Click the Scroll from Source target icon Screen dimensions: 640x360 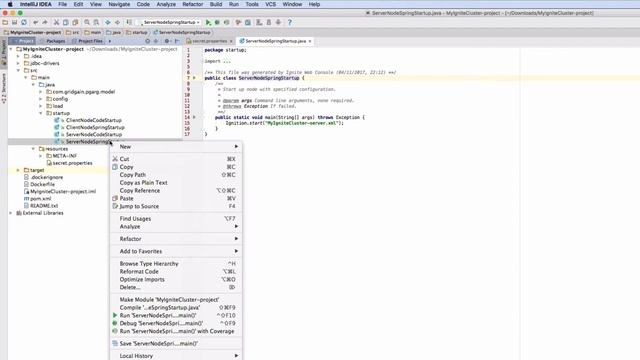148,41
